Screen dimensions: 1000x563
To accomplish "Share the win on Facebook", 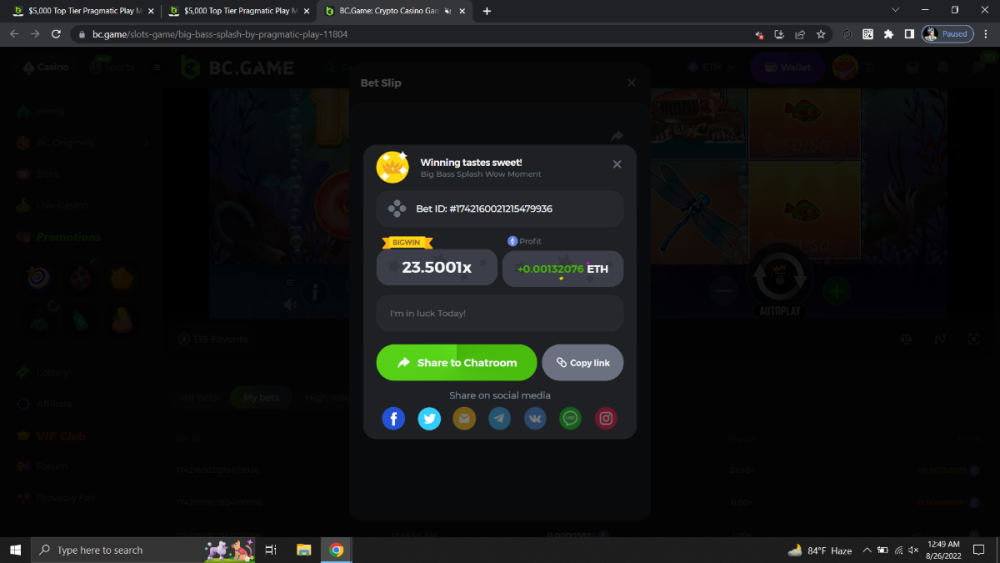I will point(394,419).
